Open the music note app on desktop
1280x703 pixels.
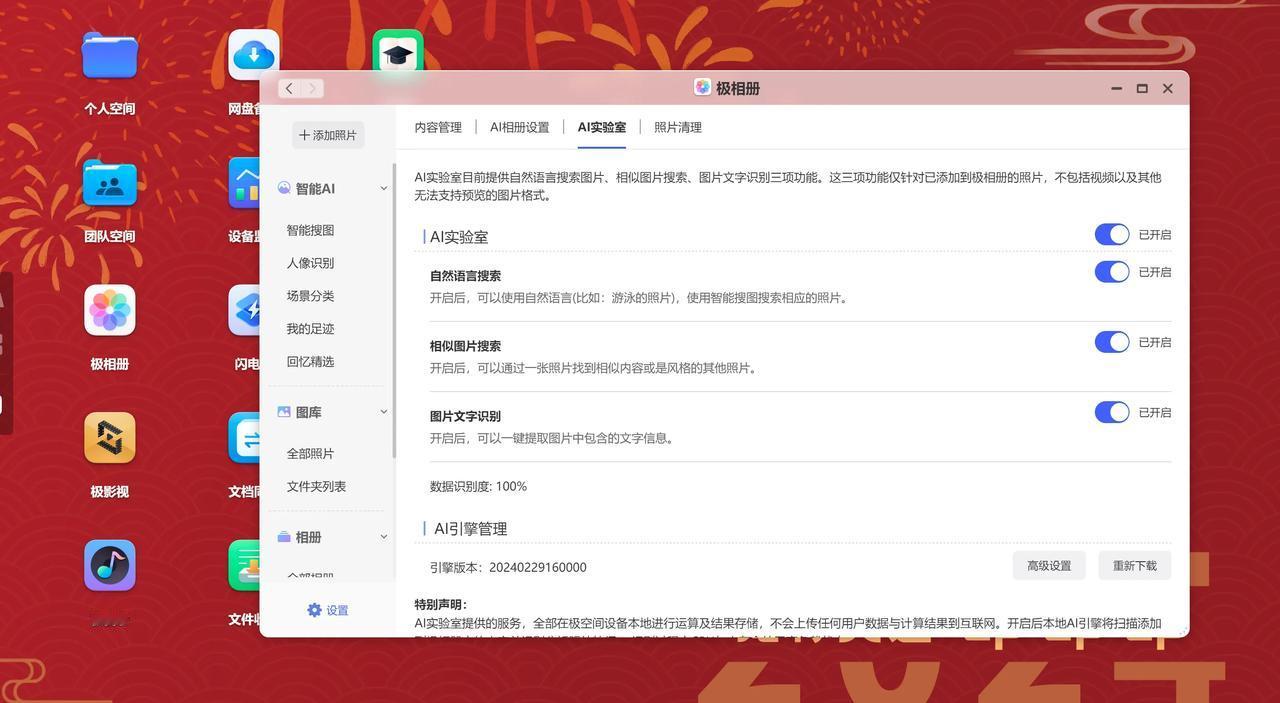(x=110, y=565)
